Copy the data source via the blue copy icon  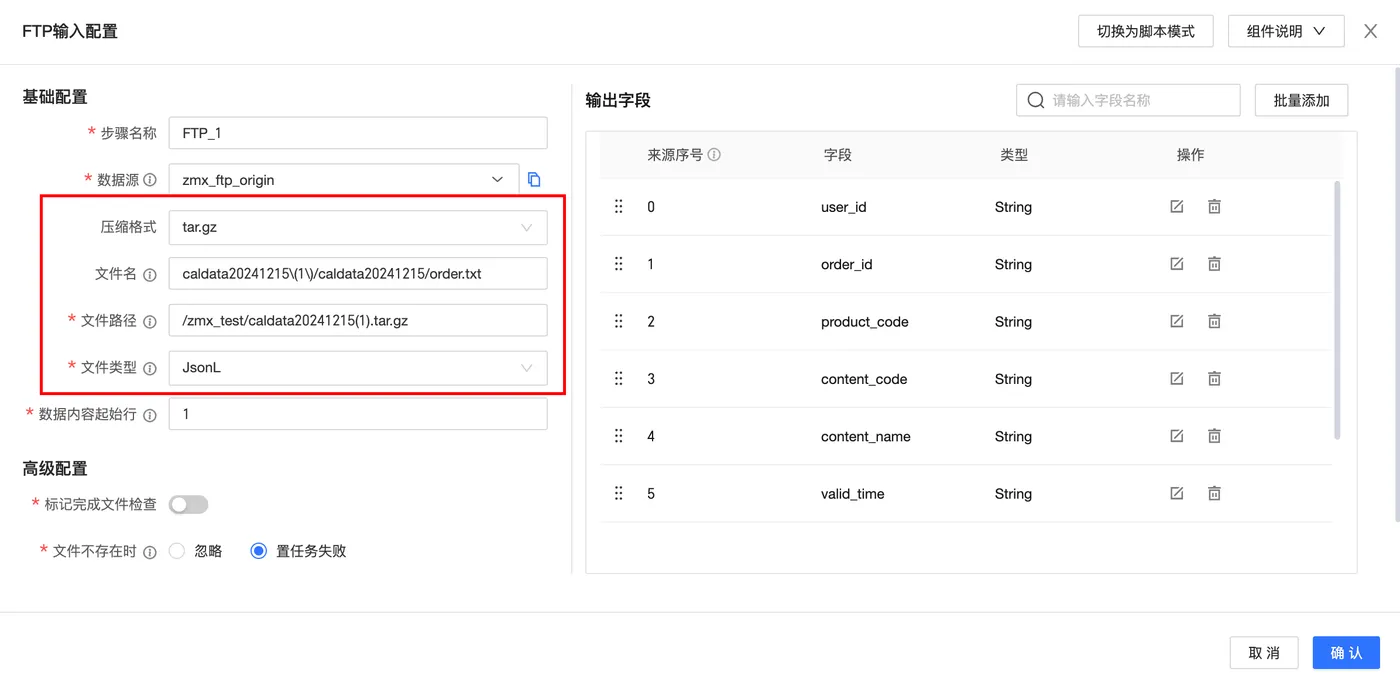[x=534, y=180]
